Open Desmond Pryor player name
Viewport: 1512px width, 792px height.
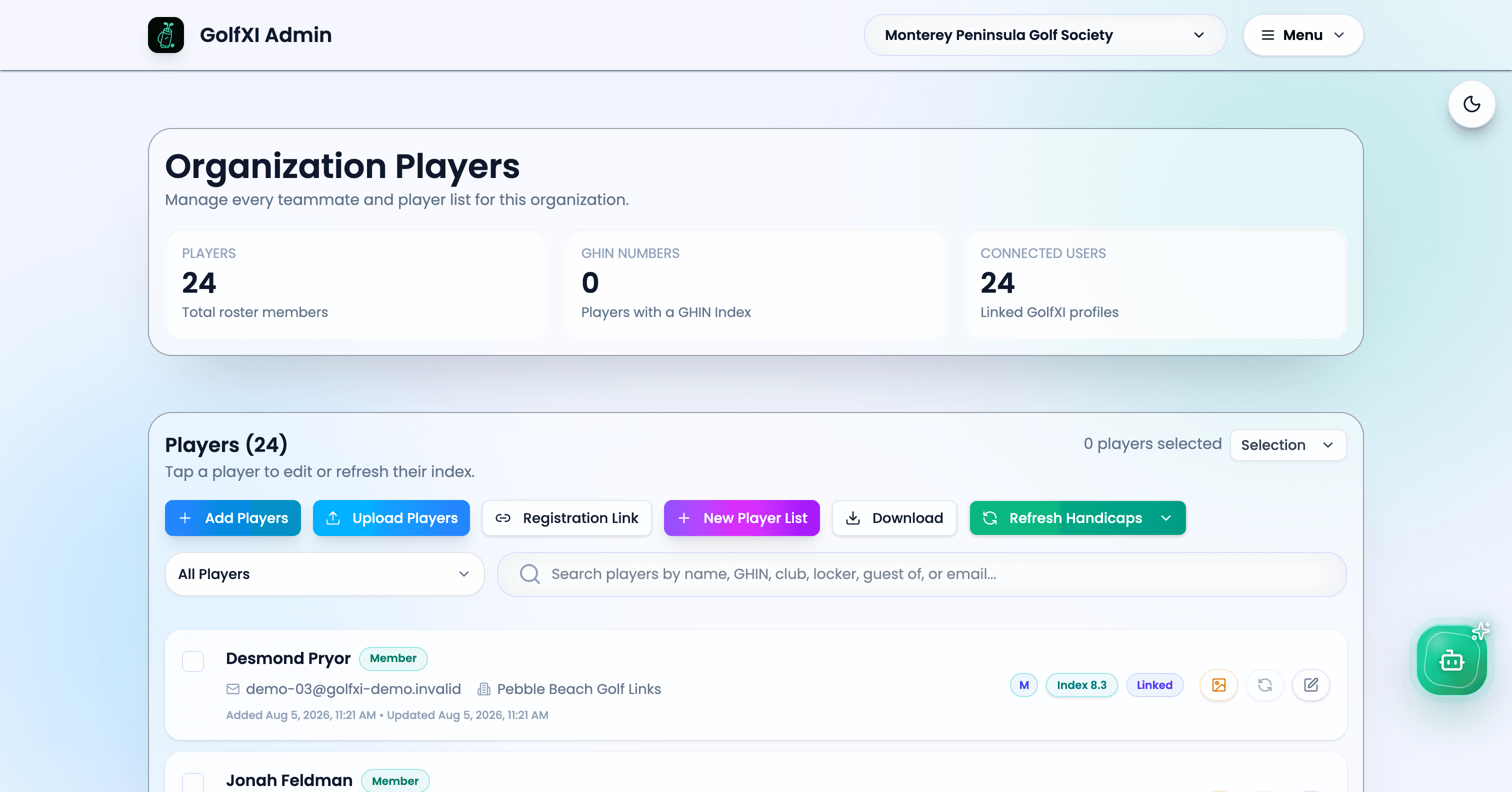287,658
